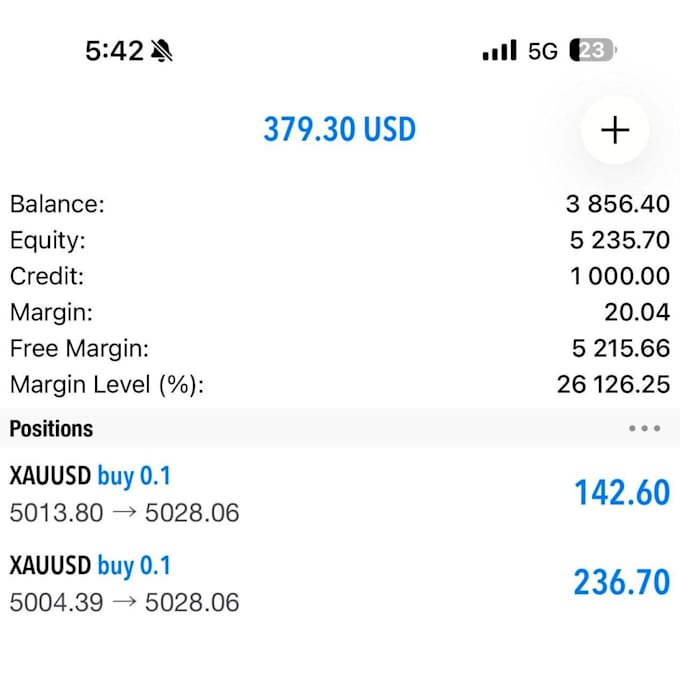680x686 pixels.
Task: Tap the battery indicator showing 23
Action: 593,50
